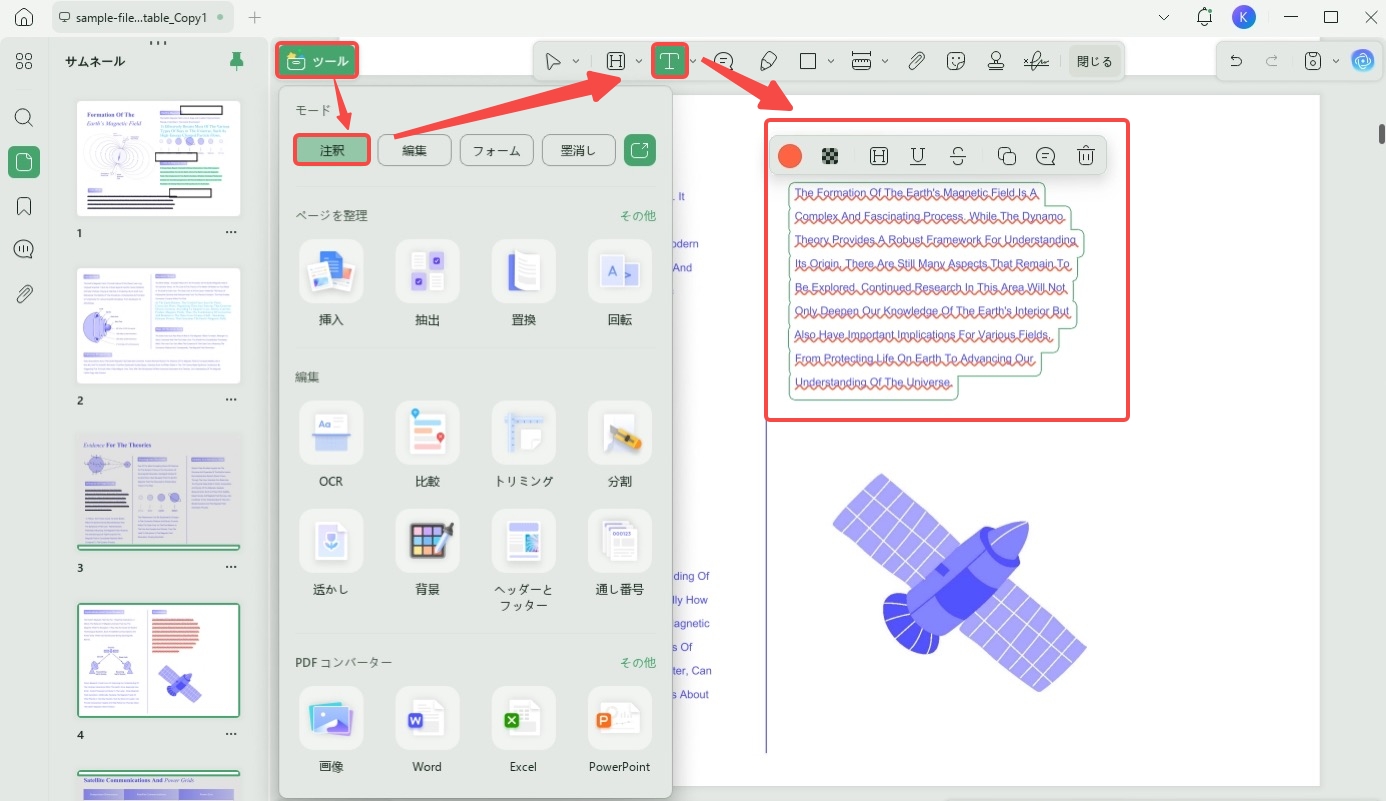Open the ツール tools menu button
1386x801 pixels.
point(317,61)
